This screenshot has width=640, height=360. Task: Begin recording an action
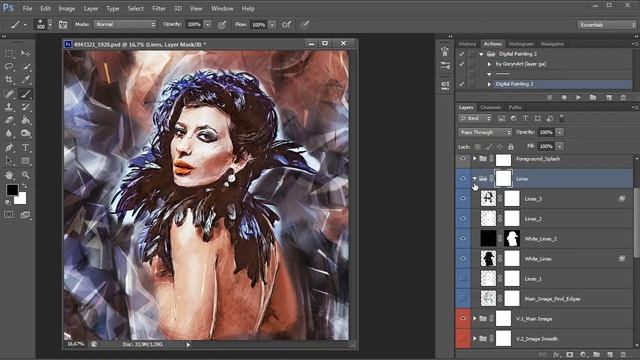point(564,98)
